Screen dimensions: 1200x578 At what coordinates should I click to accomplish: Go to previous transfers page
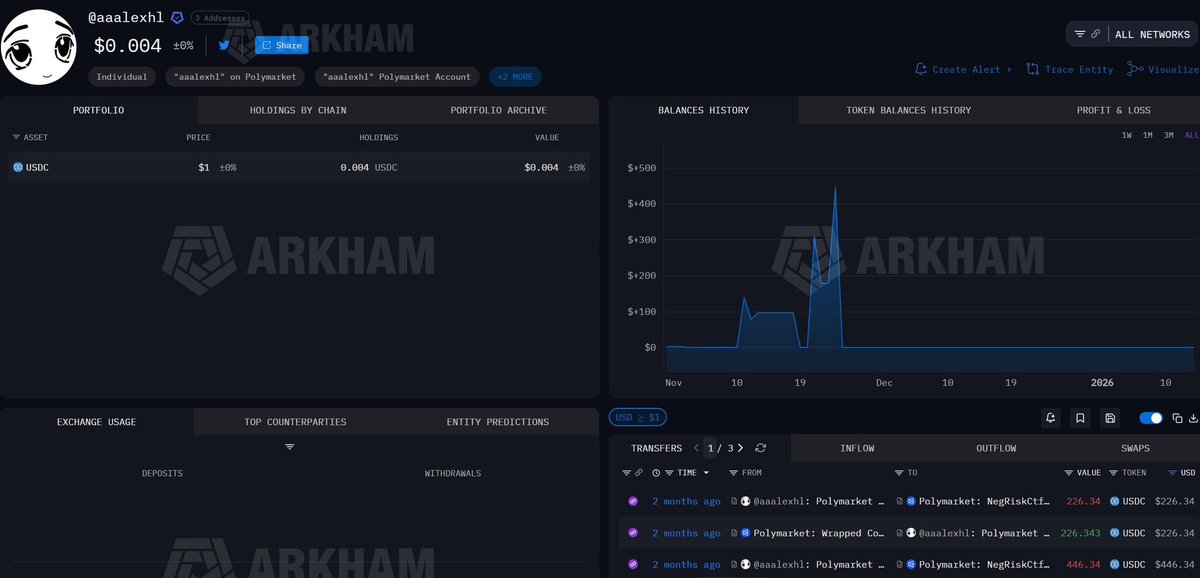pyautogui.click(x=696, y=448)
